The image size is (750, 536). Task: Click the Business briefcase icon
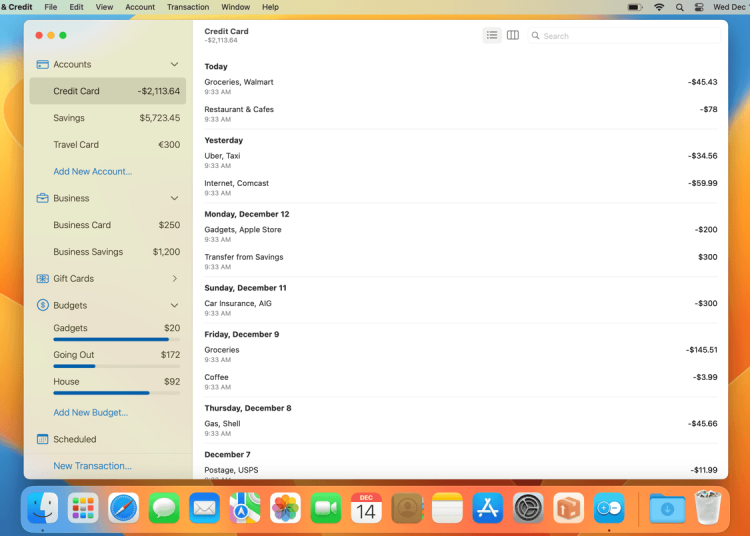coord(43,198)
